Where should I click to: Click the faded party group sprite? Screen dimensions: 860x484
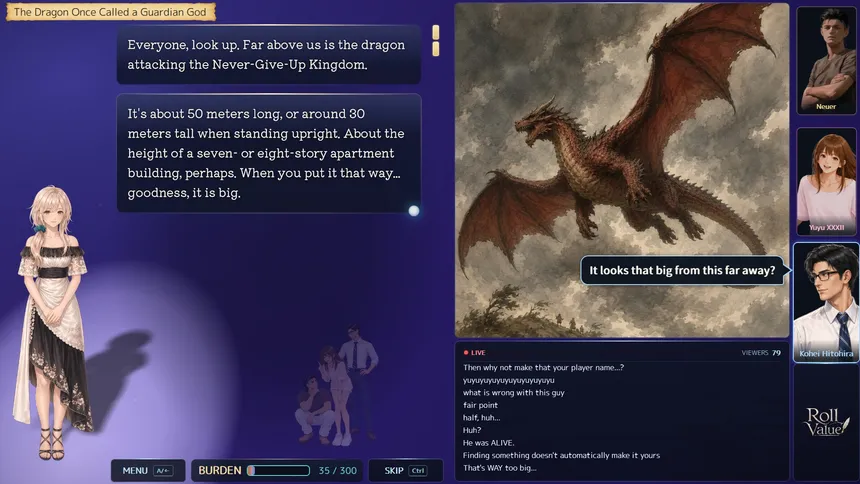click(336, 385)
